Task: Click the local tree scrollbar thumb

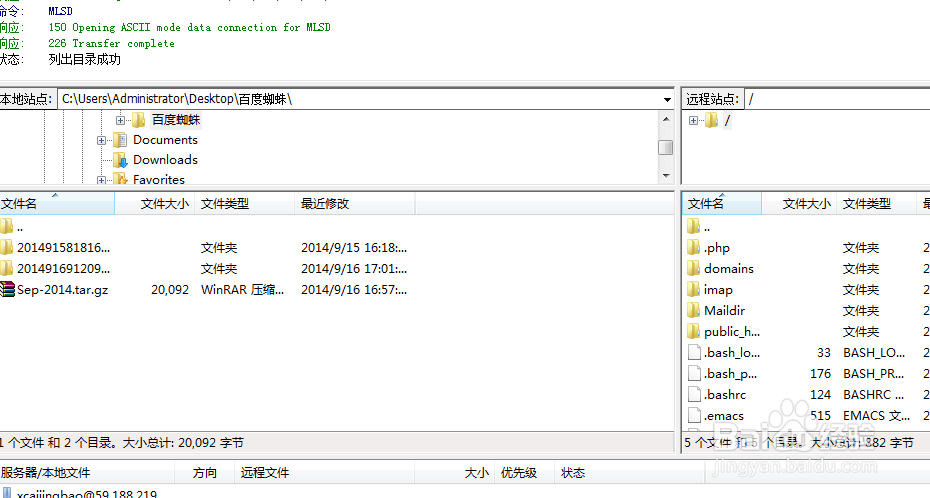Action: pyautogui.click(x=666, y=147)
